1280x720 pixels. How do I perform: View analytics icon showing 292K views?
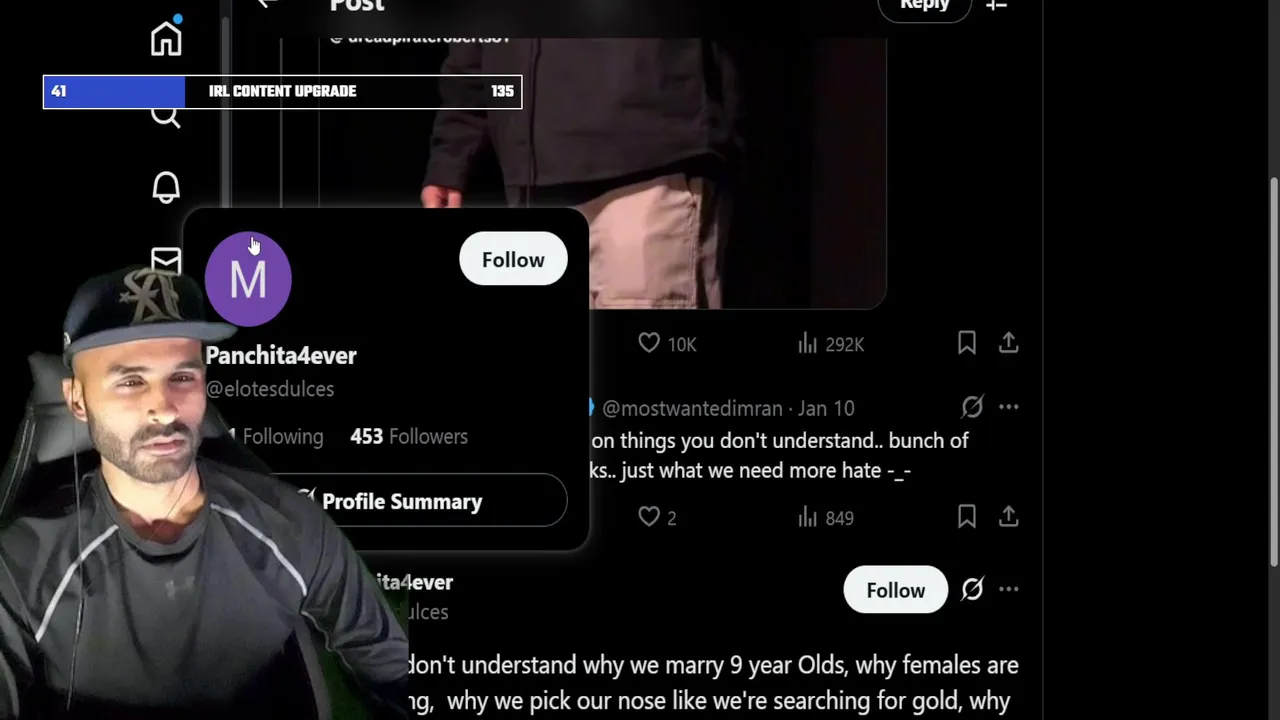[x=808, y=343]
